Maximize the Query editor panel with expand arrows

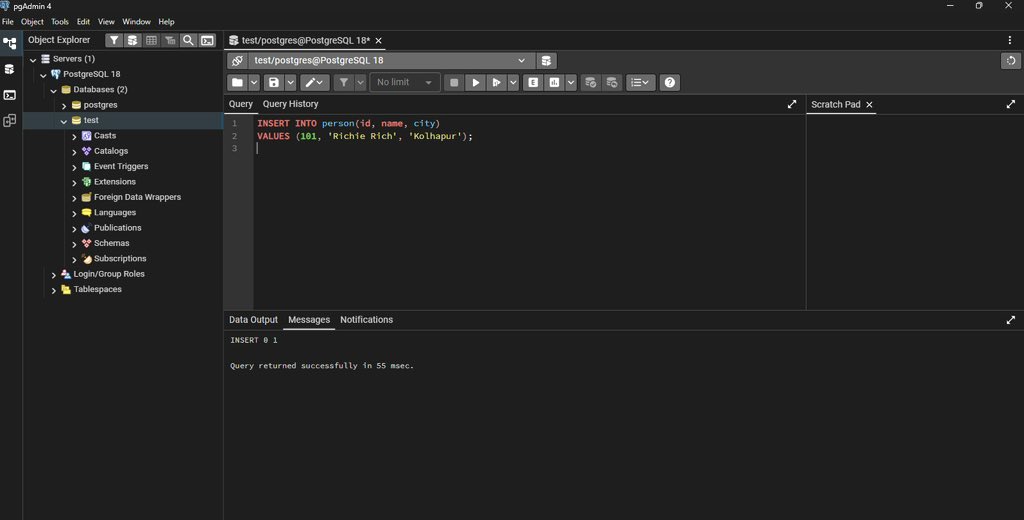click(792, 105)
